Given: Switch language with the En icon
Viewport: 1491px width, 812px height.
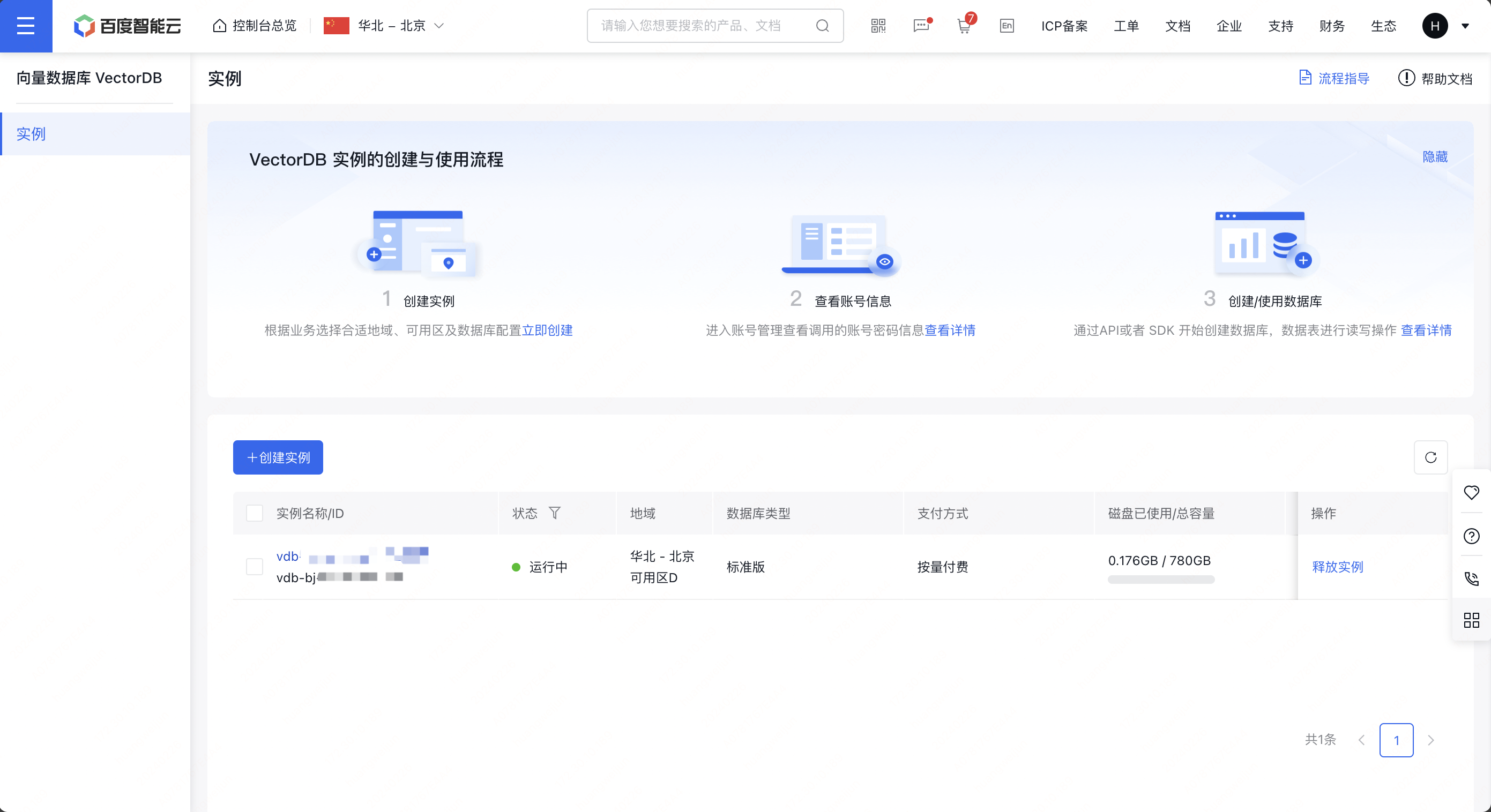Looking at the screenshot, I should pyautogui.click(x=1007, y=26).
